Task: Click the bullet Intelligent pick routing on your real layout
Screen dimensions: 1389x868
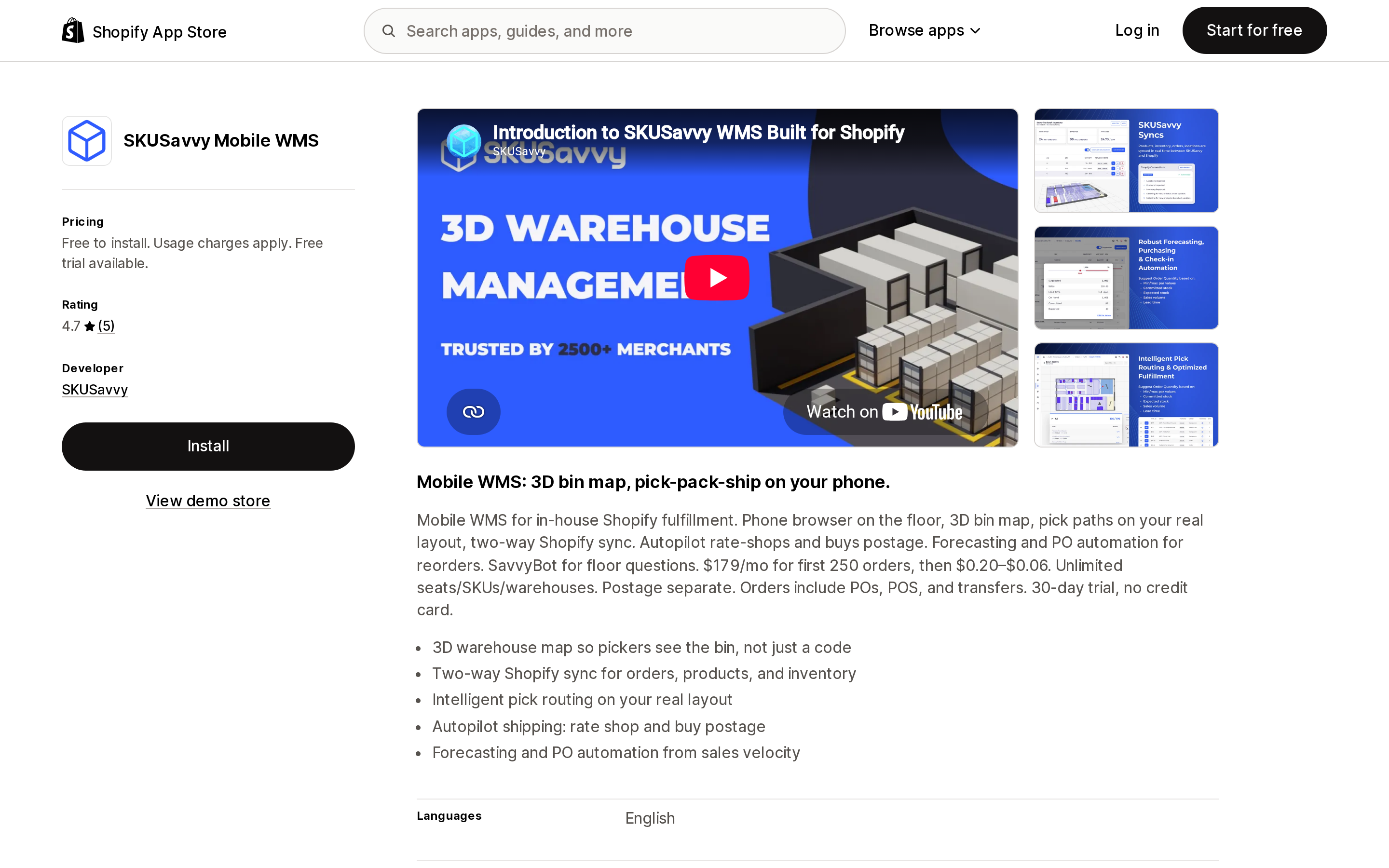Action: [582, 700]
